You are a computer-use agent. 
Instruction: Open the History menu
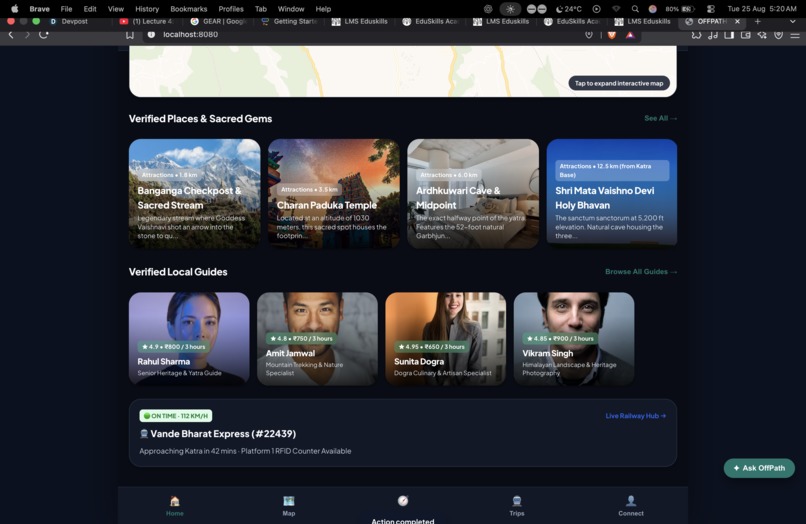click(x=147, y=9)
